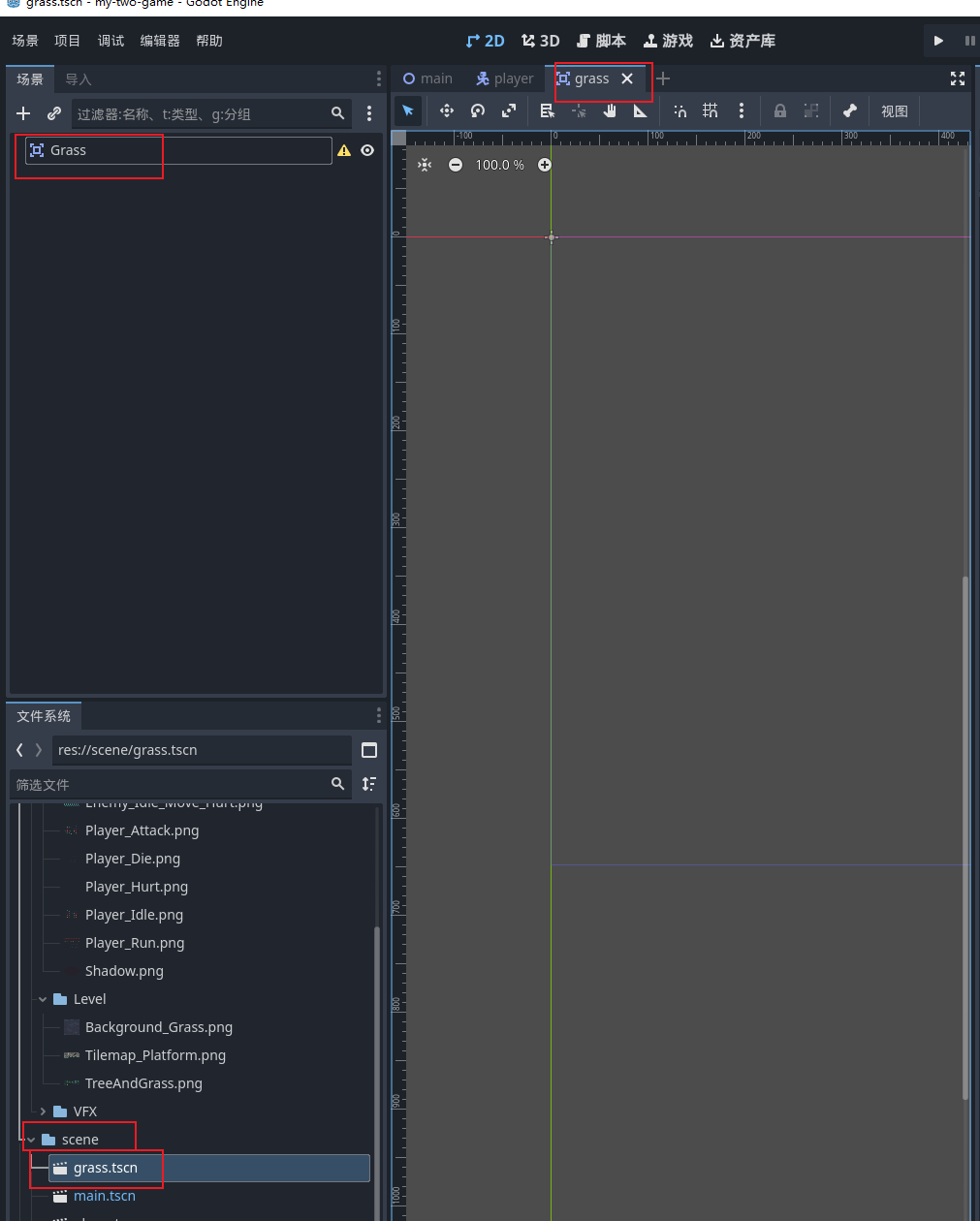
Task: Open the 游戏 game workspace
Action: pyautogui.click(x=669, y=41)
